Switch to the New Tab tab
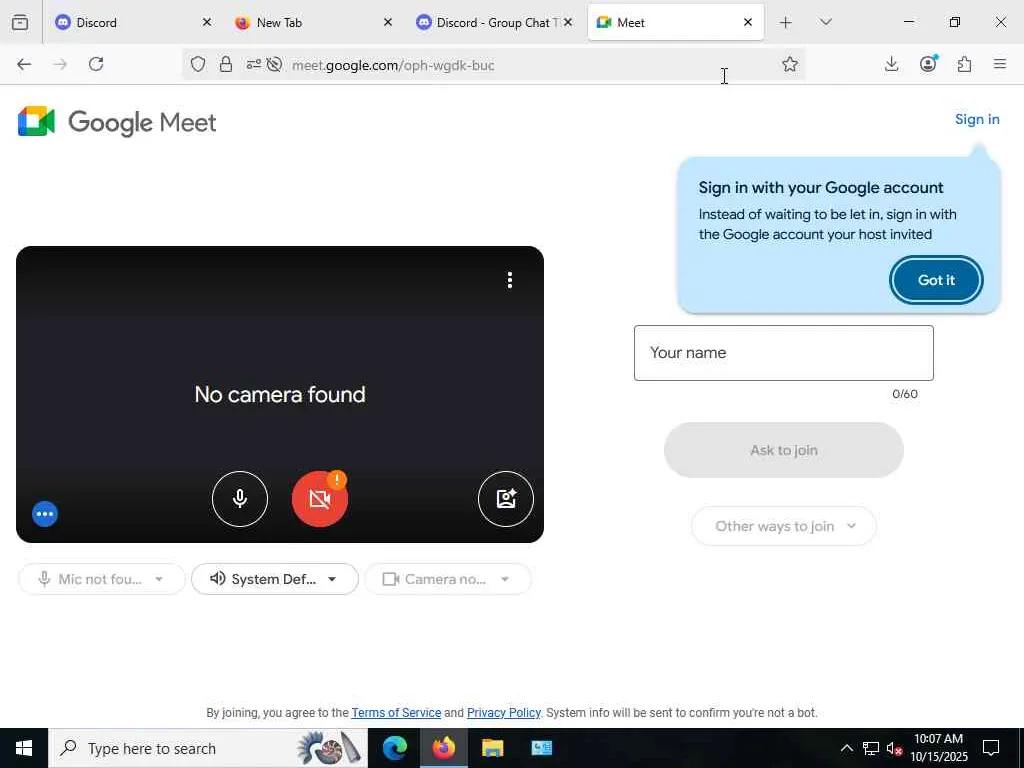Viewport: 1024px width, 768px height. click(313, 22)
